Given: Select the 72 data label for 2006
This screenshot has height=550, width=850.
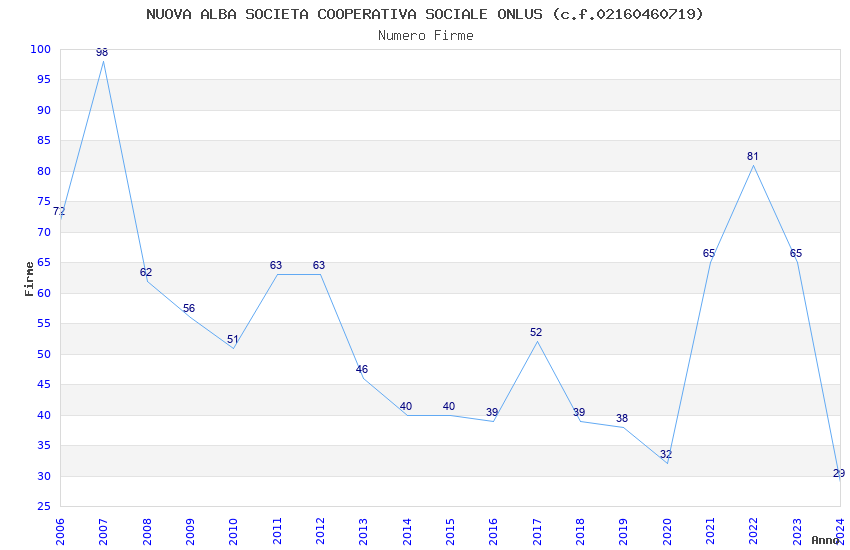Looking at the screenshot, I should coord(59,211).
